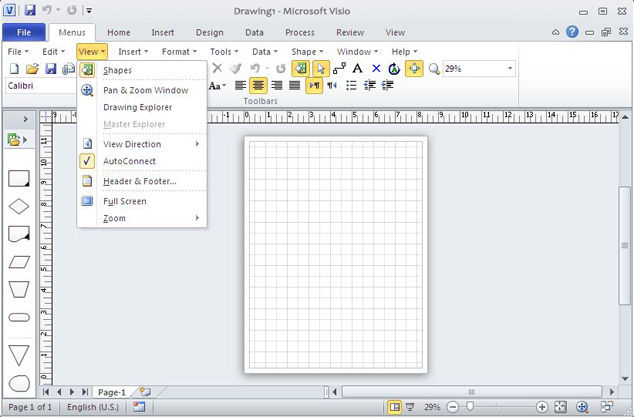Open the Tools menu dropdown

pos(224,52)
